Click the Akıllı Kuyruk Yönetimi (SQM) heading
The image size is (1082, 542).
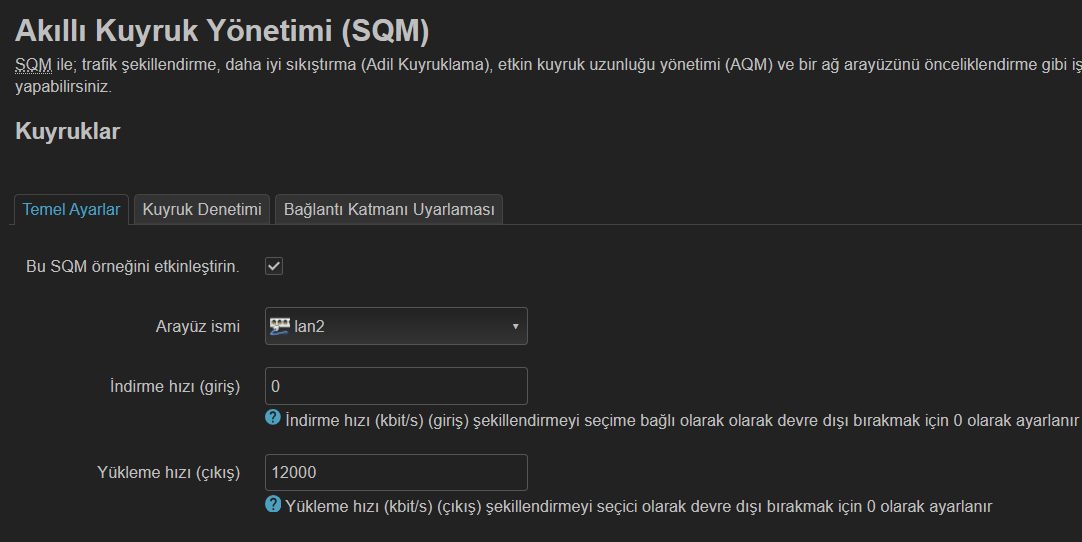222,30
